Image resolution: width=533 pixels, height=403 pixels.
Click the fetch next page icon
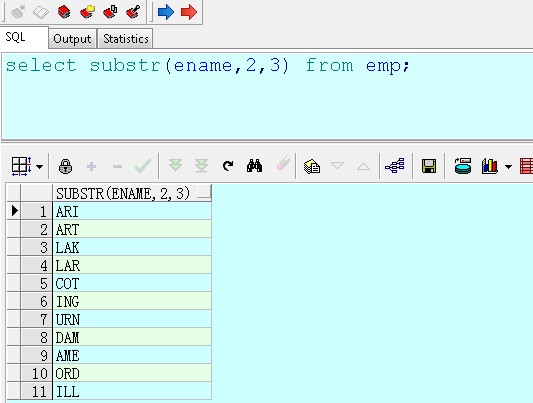(x=175, y=166)
